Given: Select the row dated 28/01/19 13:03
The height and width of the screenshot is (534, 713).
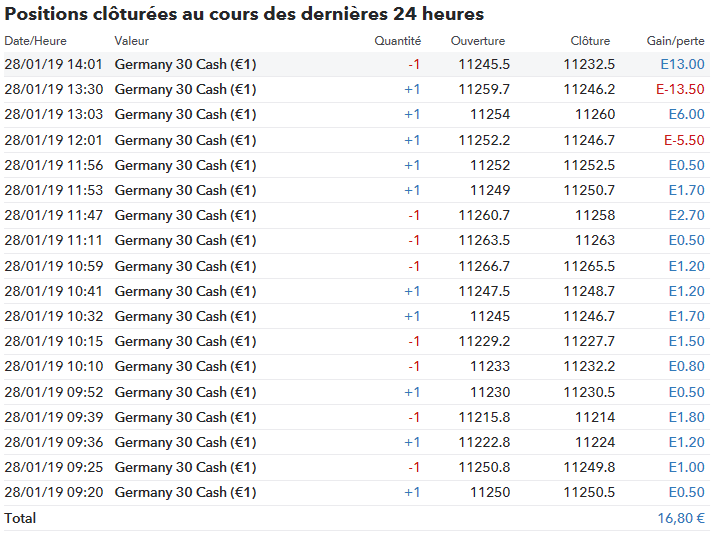Looking at the screenshot, I should [356, 115].
